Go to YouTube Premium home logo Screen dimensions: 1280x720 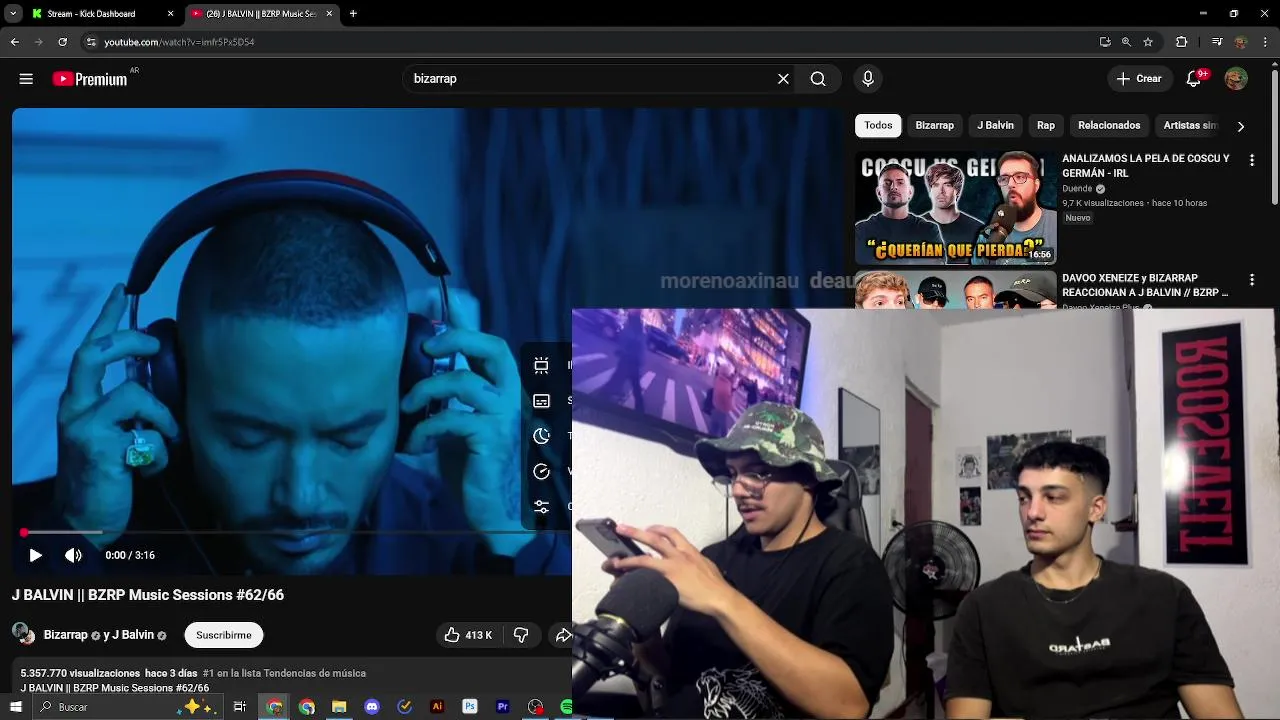tap(91, 79)
